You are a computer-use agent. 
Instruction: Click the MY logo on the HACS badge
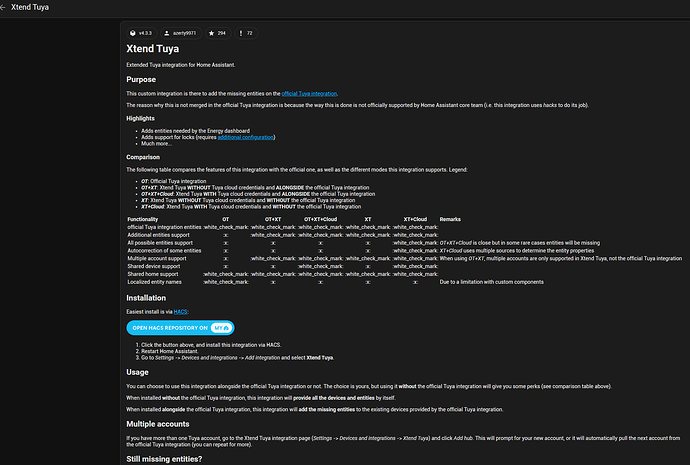pos(222,327)
